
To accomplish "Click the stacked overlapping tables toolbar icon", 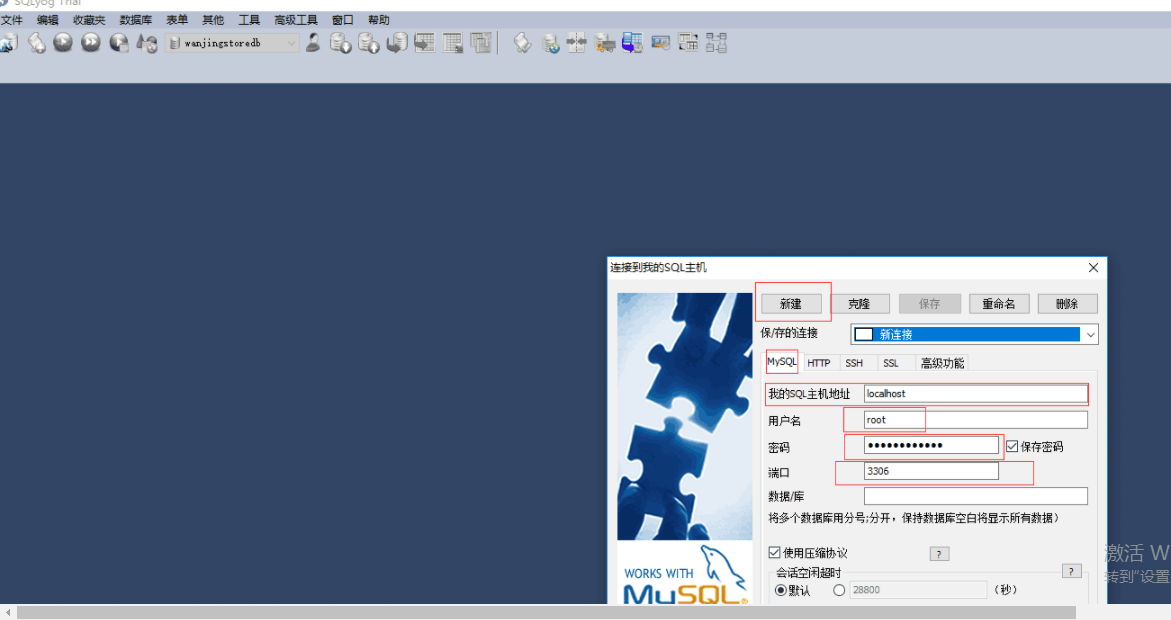I will (x=481, y=43).
